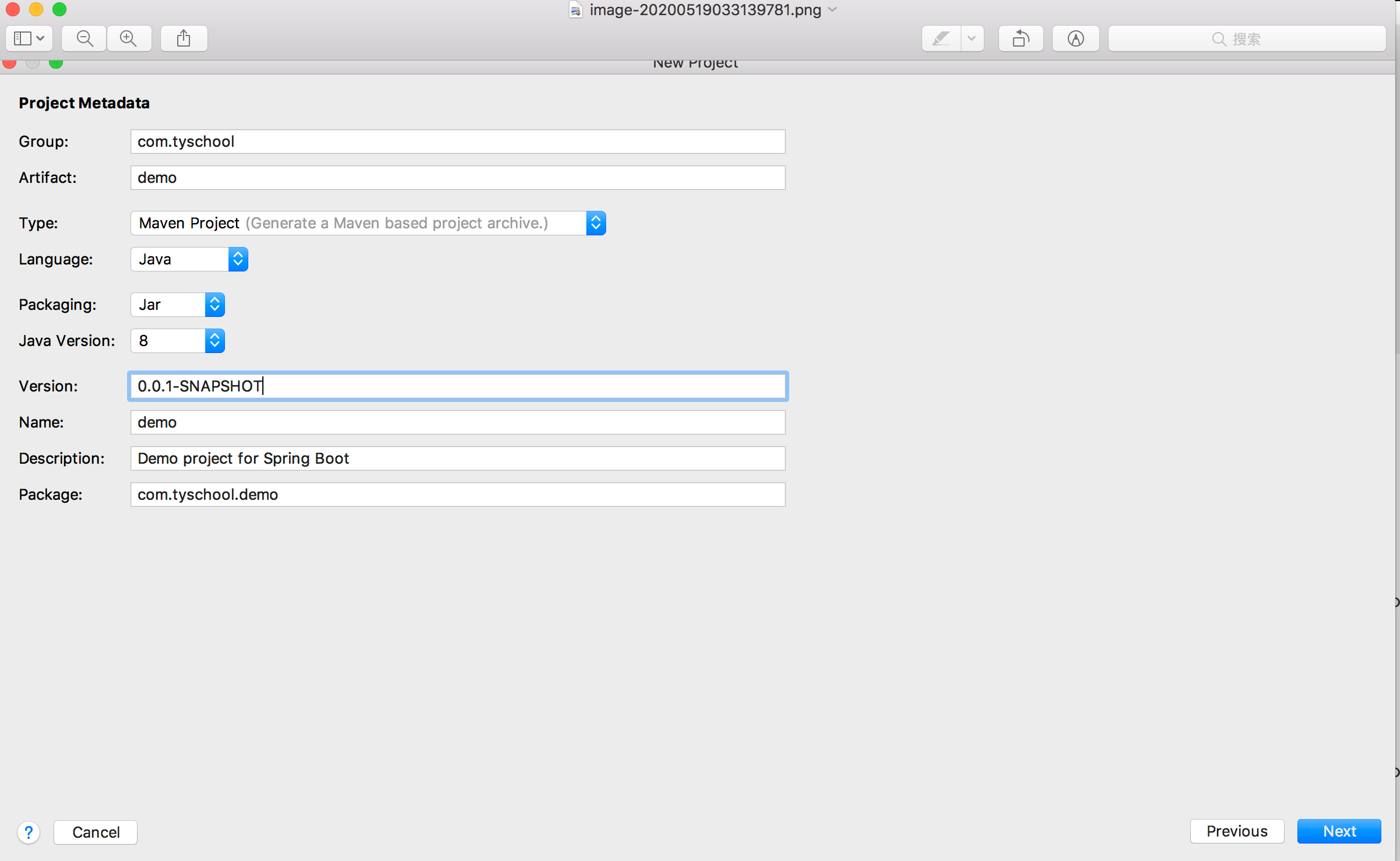Expand the highlight color dropdown arrow
1400x861 pixels.
[972, 39]
